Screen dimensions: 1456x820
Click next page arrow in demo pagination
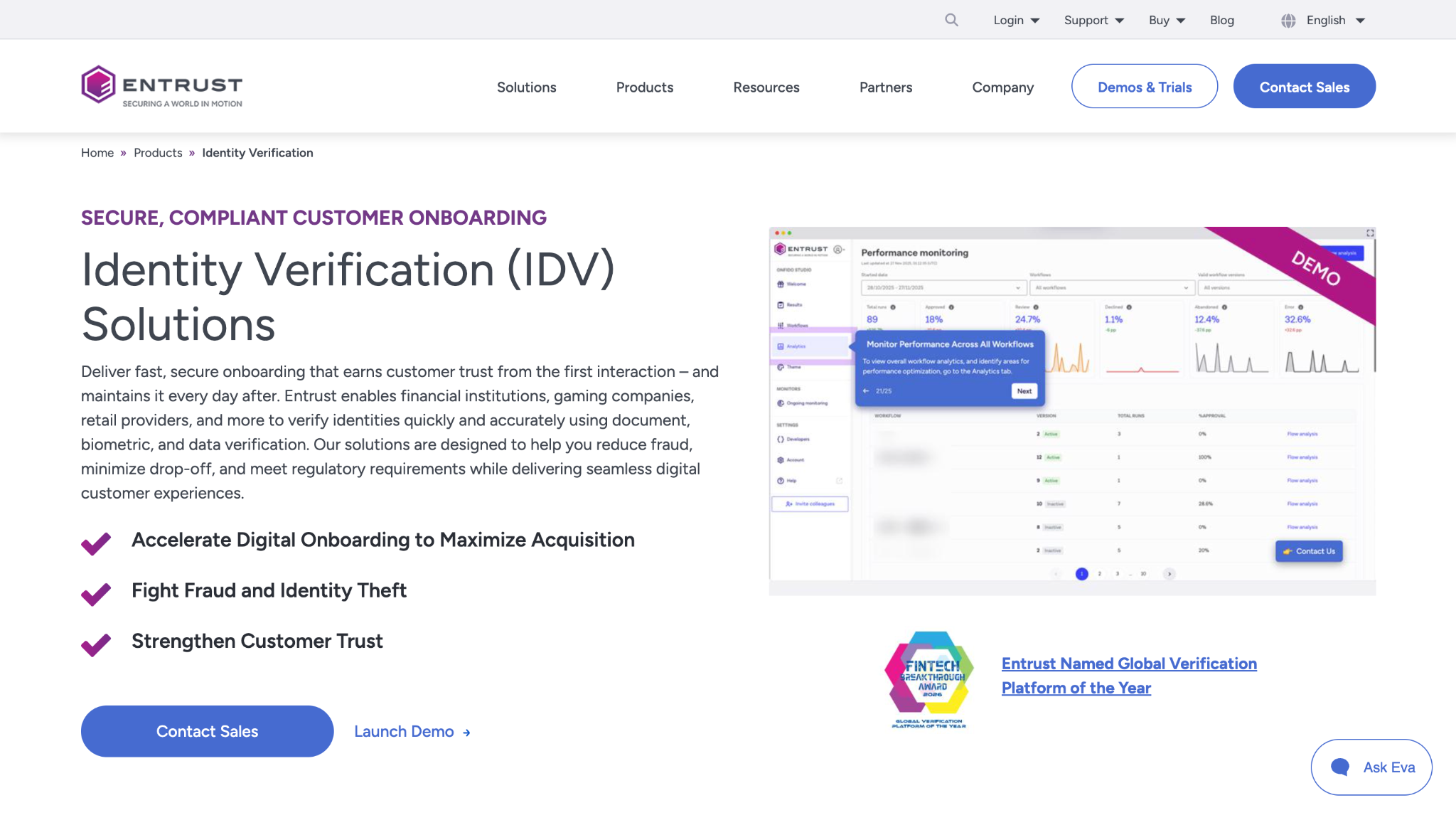point(1169,574)
